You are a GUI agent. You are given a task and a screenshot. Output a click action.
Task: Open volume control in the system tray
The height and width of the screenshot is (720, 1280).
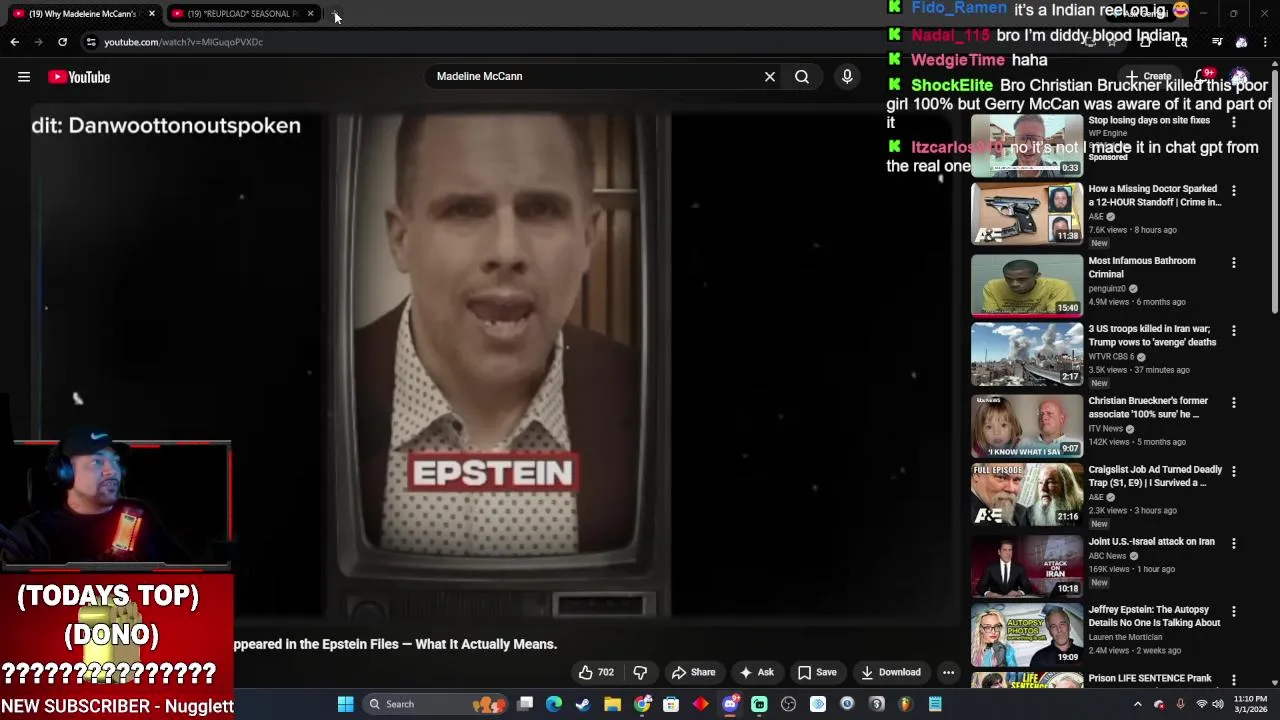1220,704
